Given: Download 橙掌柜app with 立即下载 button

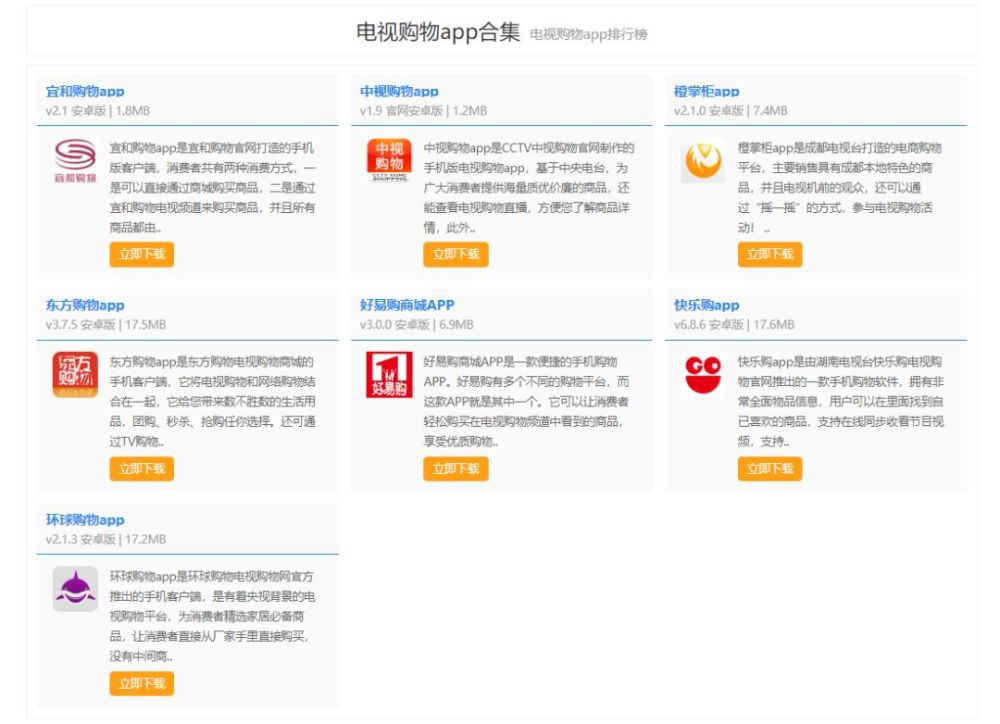Looking at the screenshot, I should pos(770,255).
